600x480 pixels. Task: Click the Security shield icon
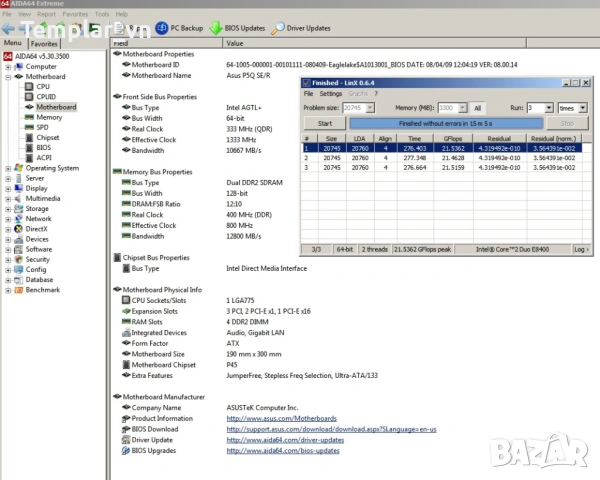coord(18,259)
